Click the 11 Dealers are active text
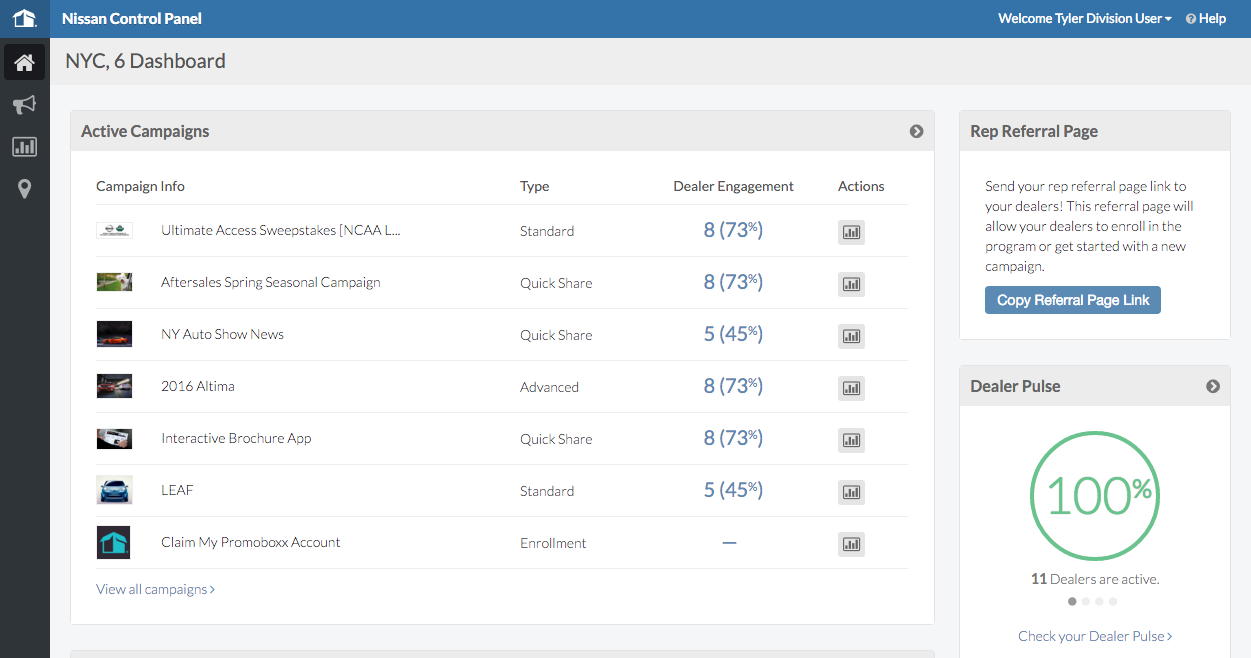Image resolution: width=1251 pixels, height=658 pixels. (1095, 579)
